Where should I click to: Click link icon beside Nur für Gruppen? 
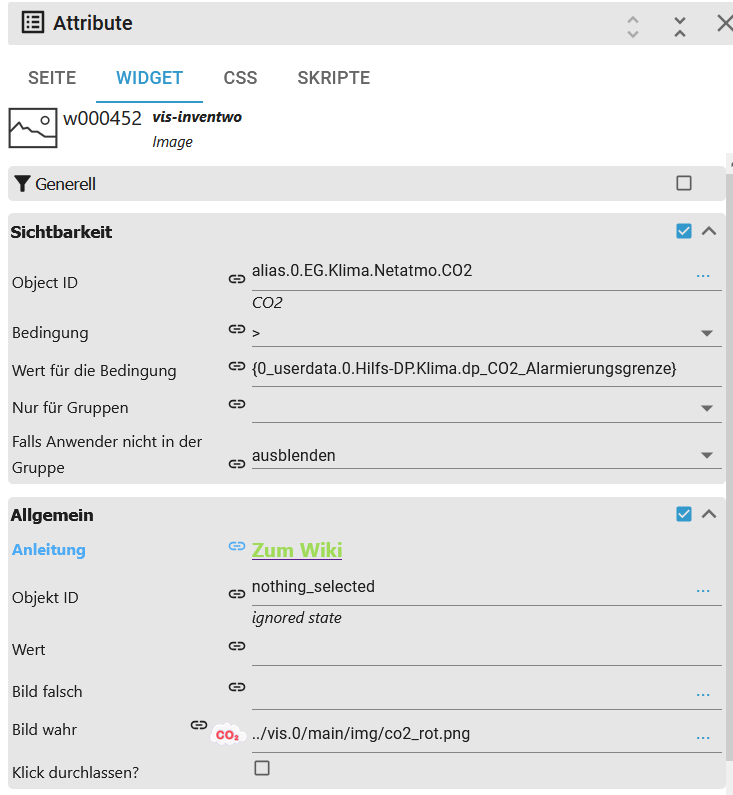pyautogui.click(x=237, y=404)
